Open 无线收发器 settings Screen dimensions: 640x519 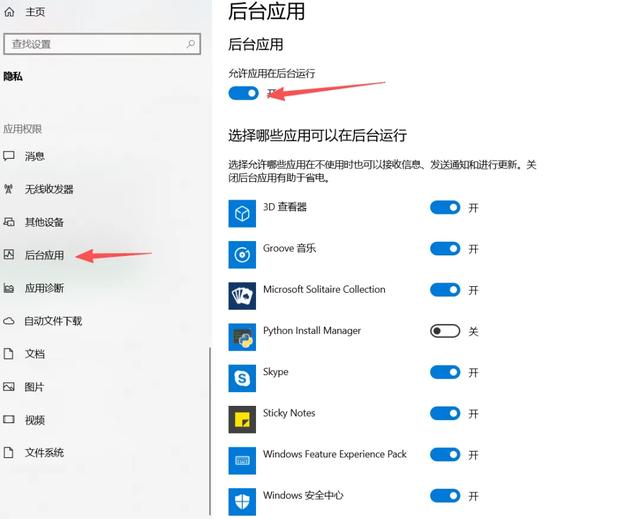tap(49, 189)
